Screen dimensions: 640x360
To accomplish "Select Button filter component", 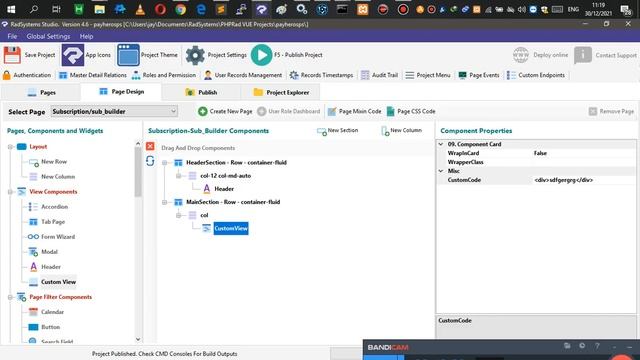I will coord(44,327).
